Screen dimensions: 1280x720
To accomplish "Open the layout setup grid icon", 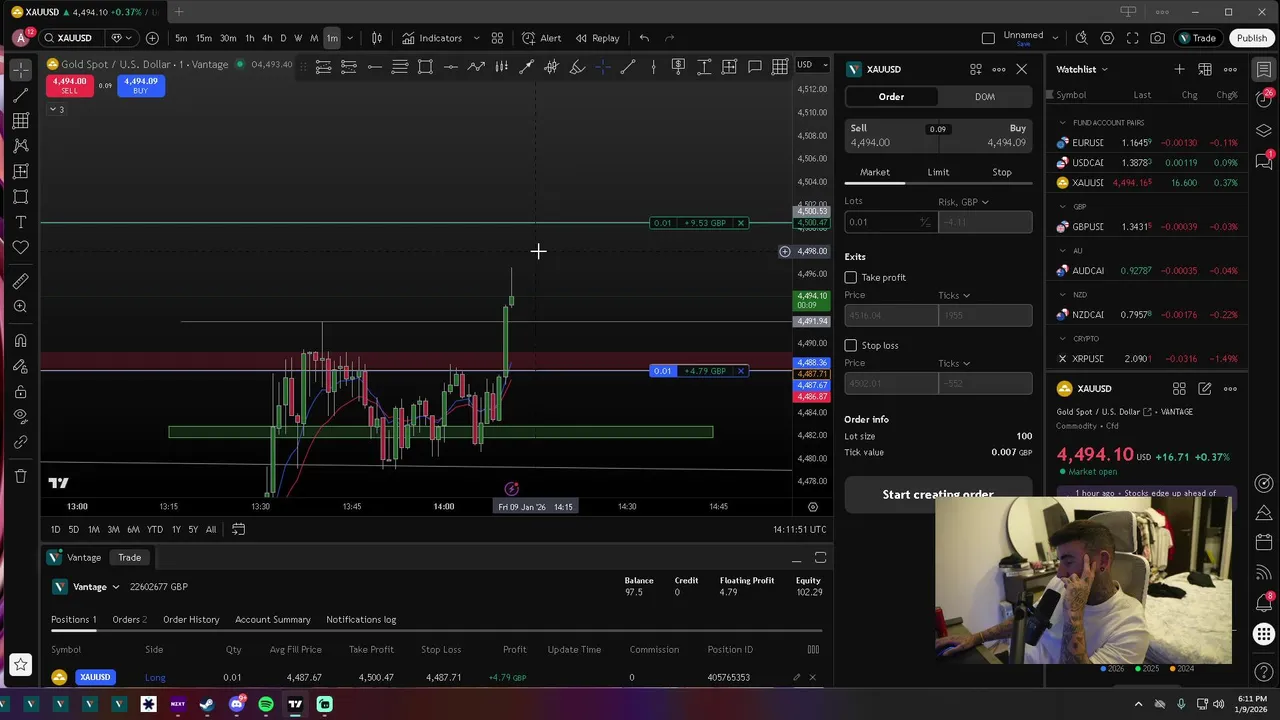I will (x=497, y=38).
